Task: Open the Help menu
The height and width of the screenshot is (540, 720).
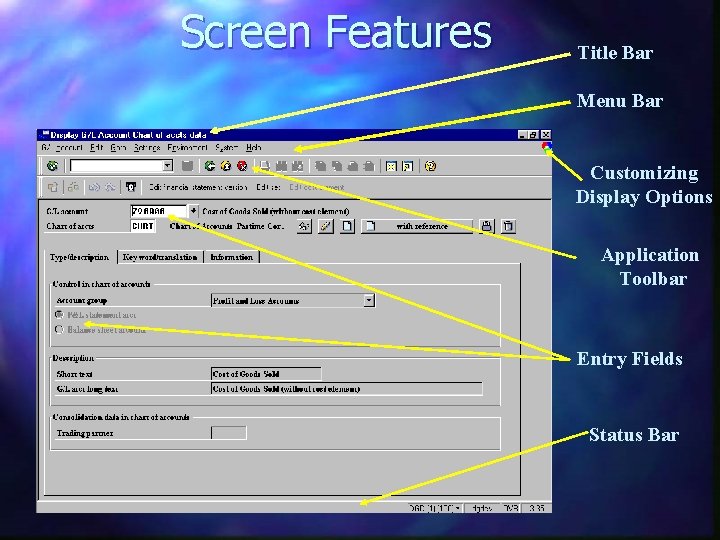Action: [x=253, y=147]
